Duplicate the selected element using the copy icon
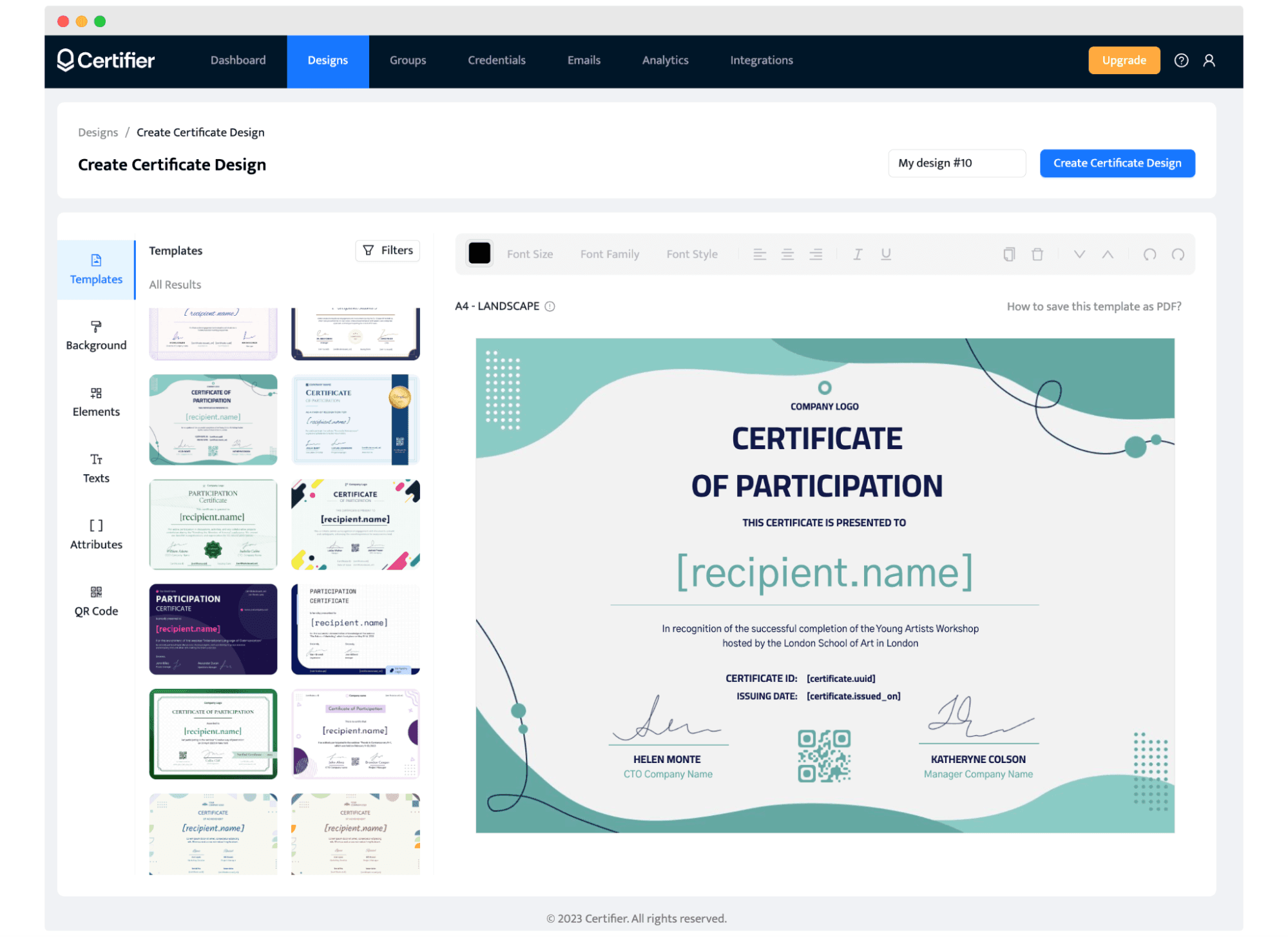1288x937 pixels. point(1009,254)
